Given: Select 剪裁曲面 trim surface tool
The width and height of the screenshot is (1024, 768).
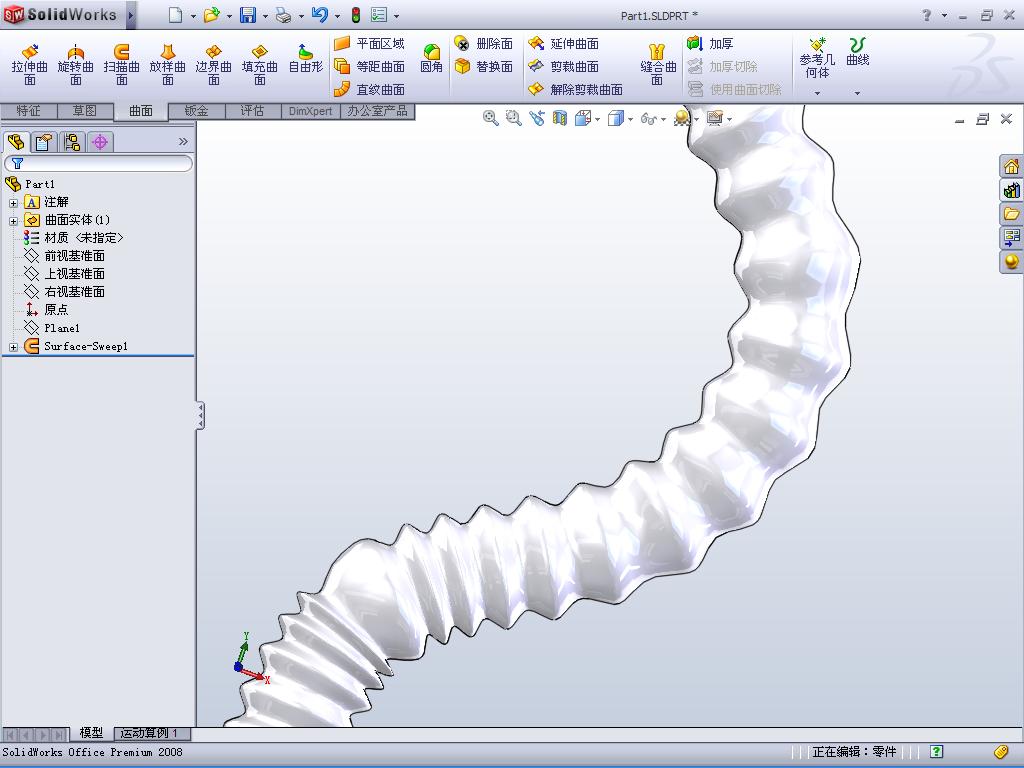Looking at the screenshot, I should pos(564,66).
